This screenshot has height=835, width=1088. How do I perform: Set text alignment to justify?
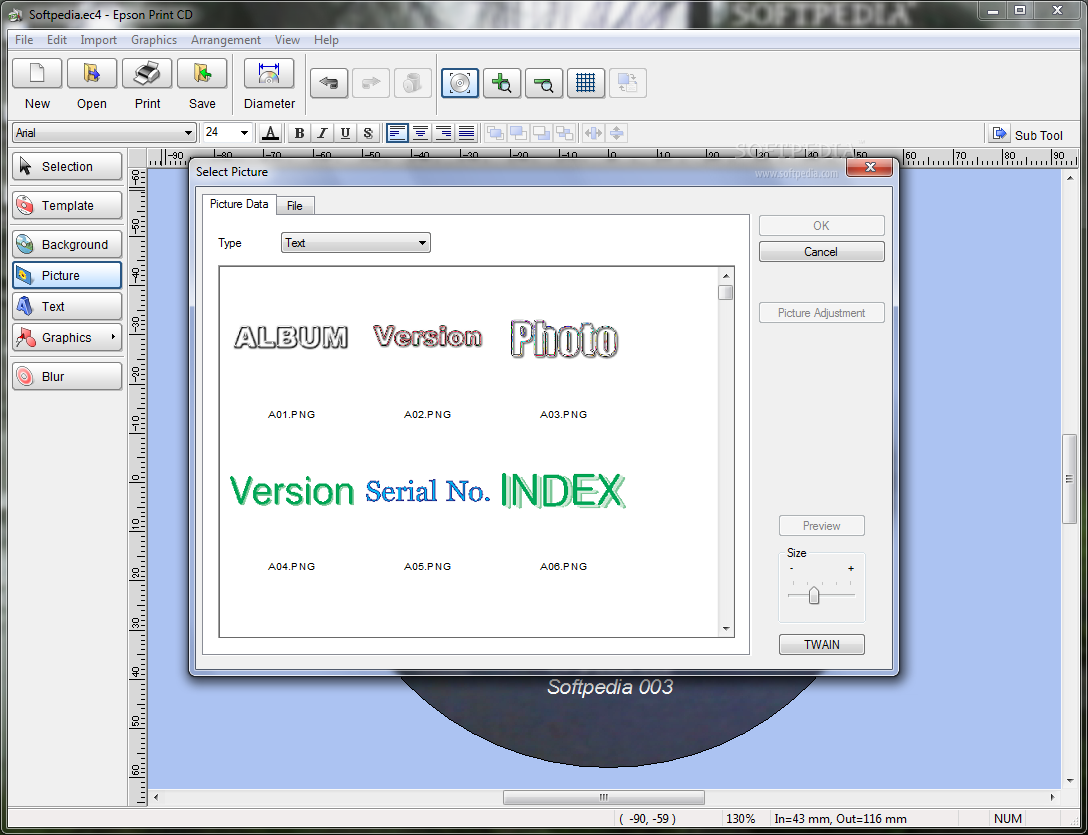tap(466, 133)
